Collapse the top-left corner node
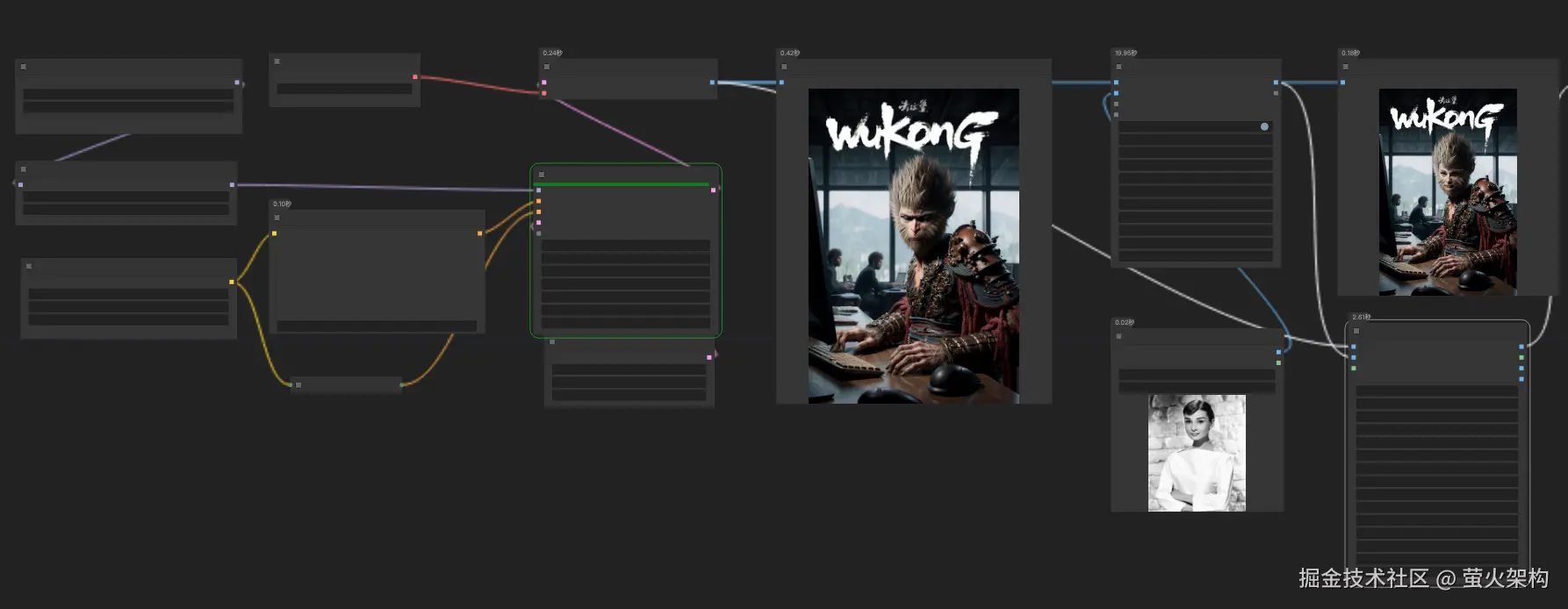The image size is (1568, 609). click(x=24, y=67)
